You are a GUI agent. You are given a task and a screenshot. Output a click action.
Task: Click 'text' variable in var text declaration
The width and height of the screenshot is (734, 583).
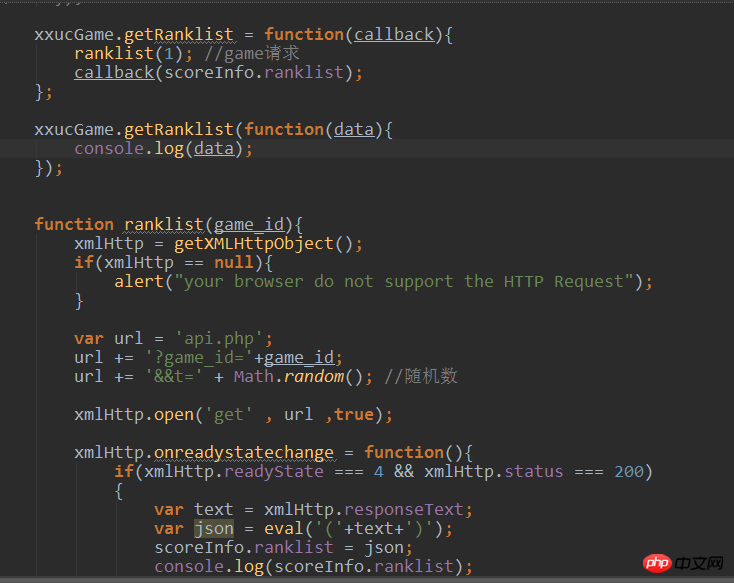click(x=213, y=509)
